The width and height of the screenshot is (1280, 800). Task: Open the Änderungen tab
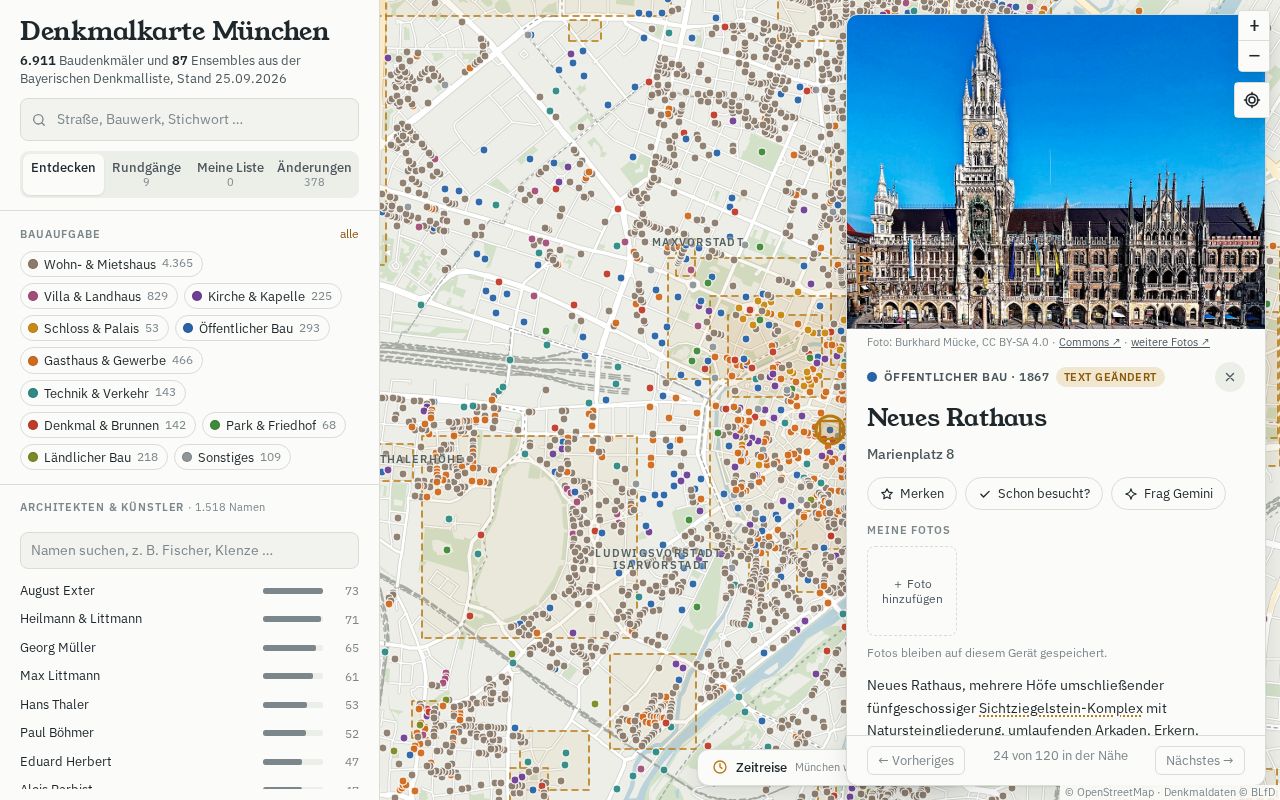click(x=314, y=174)
